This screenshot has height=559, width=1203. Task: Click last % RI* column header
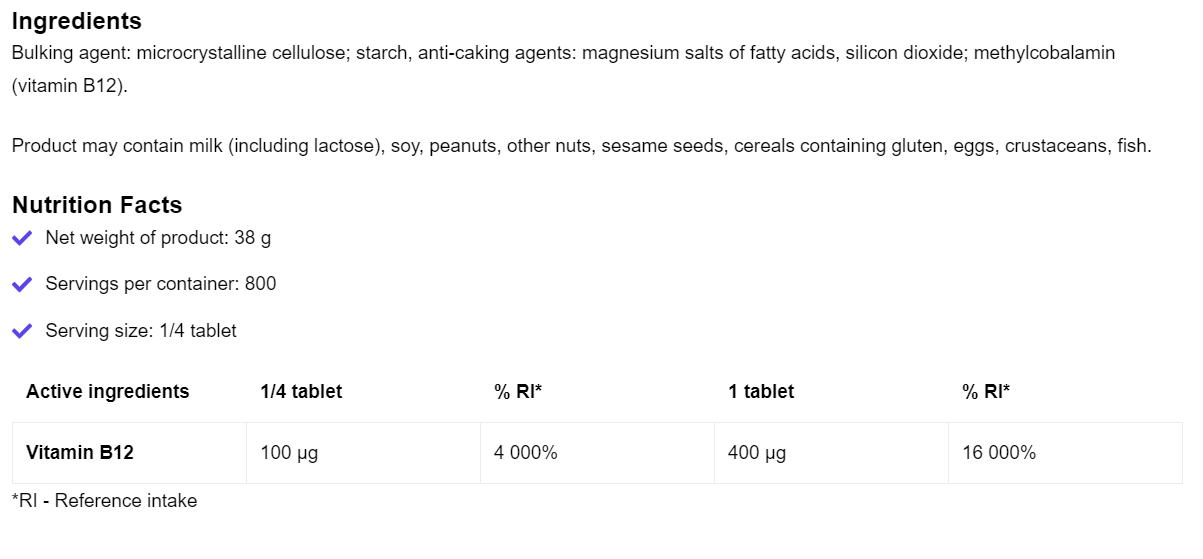(986, 392)
